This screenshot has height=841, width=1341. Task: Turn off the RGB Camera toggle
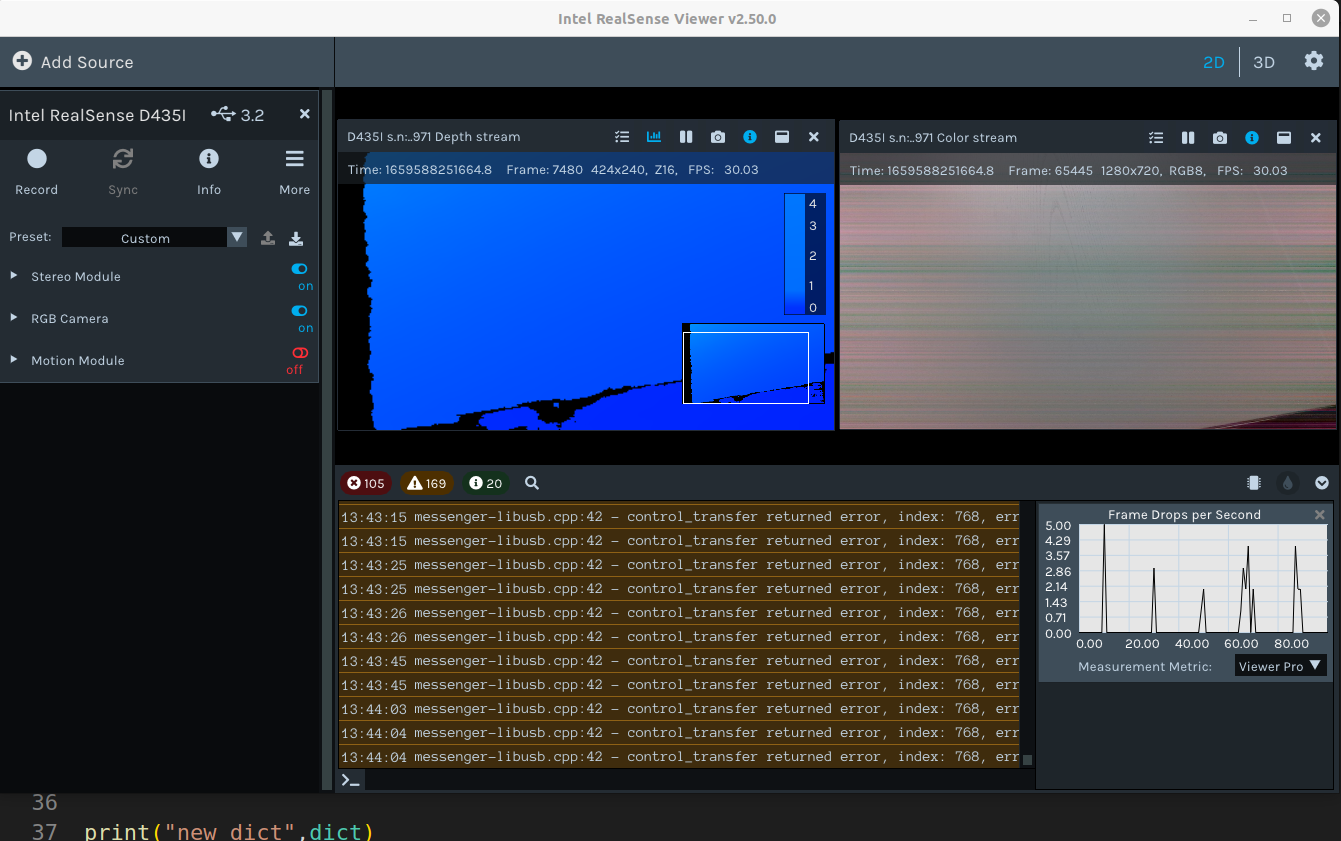300,311
